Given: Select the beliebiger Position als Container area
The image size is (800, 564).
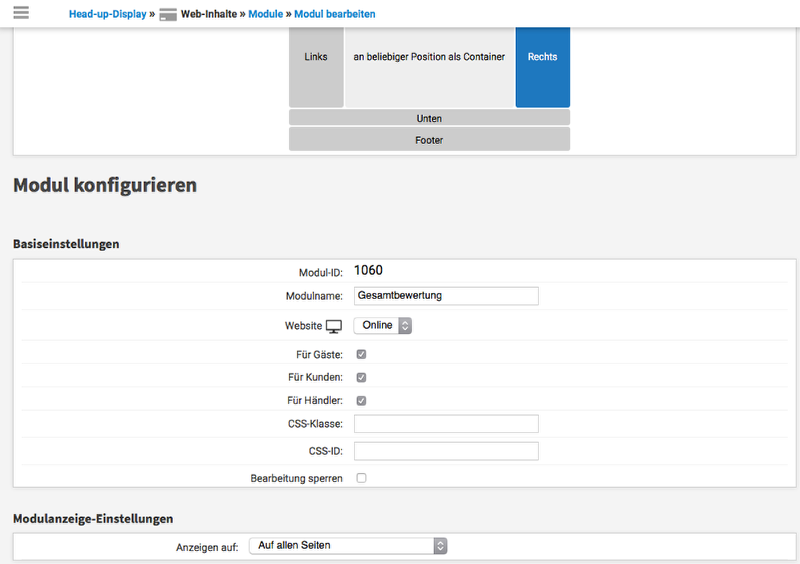Looking at the screenshot, I should [x=429, y=57].
